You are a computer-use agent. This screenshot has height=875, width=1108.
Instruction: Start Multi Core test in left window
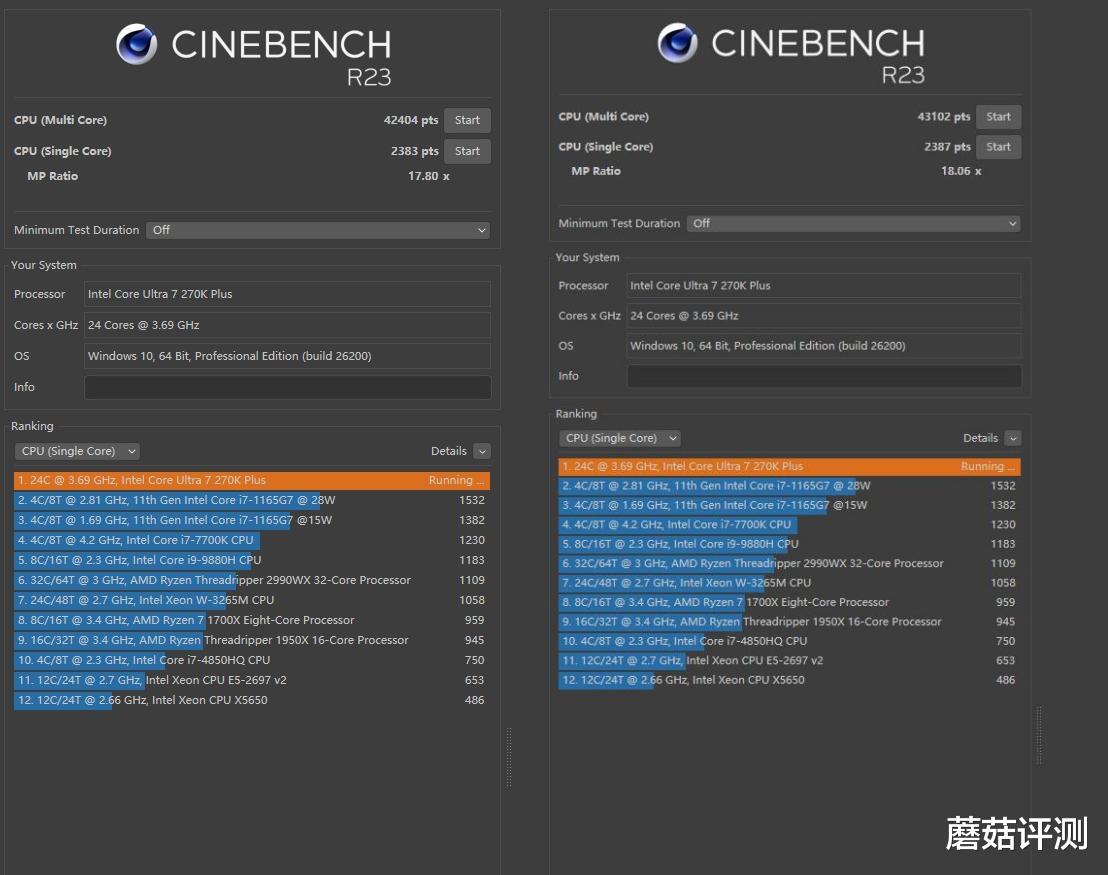point(467,120)
